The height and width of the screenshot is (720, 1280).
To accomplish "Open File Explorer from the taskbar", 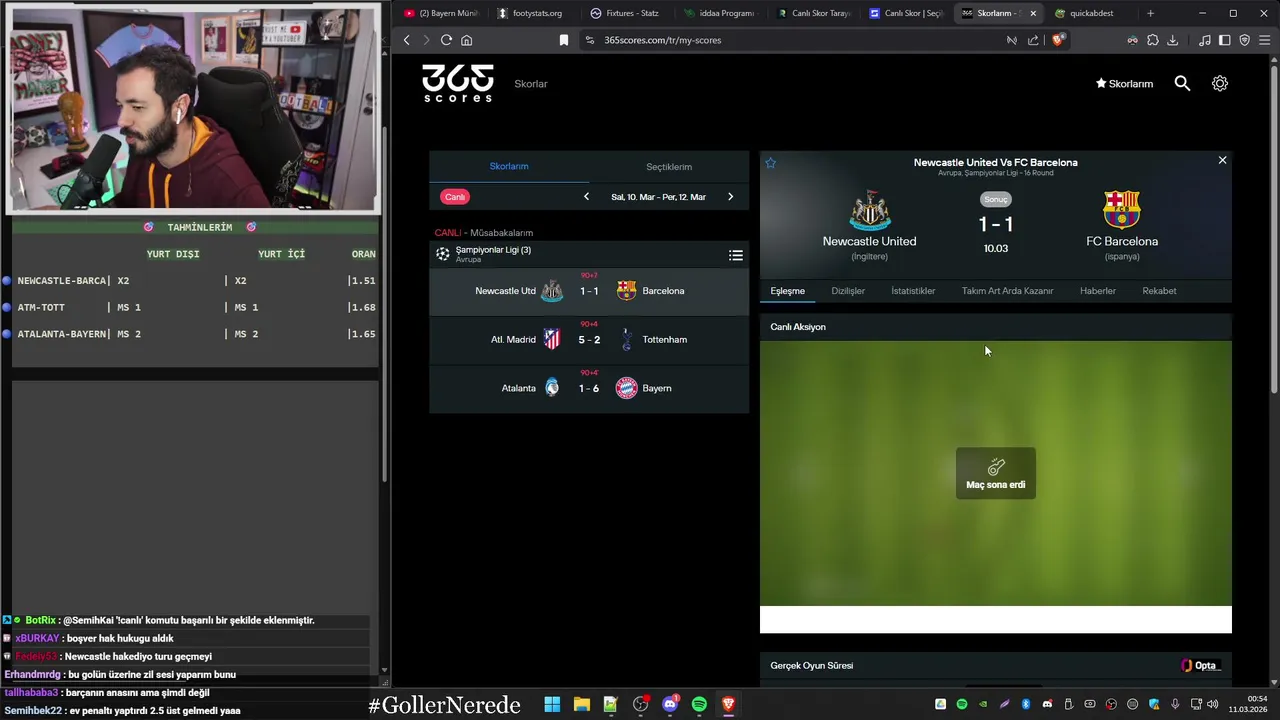I will pyautogui.click(x=581, y=704).
